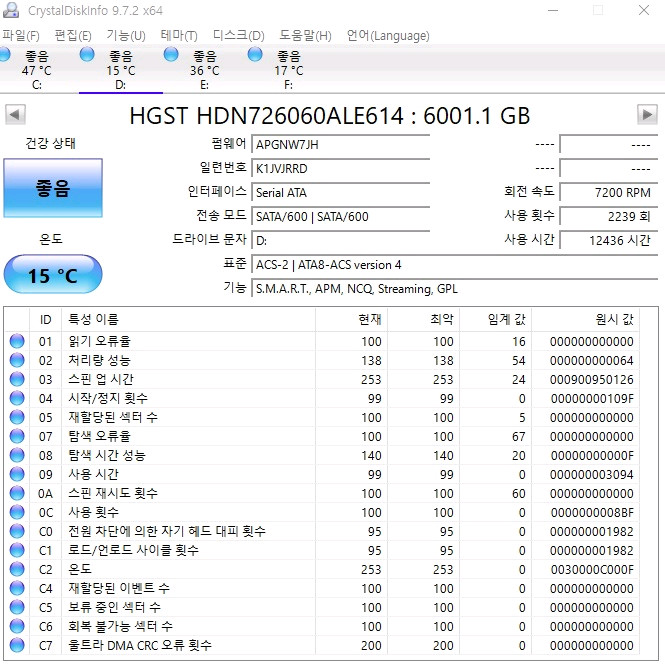Viewport: 665px width, 668px height.
Task: Select drive F: status at 17 °C
Action: [x=288, y=69]
